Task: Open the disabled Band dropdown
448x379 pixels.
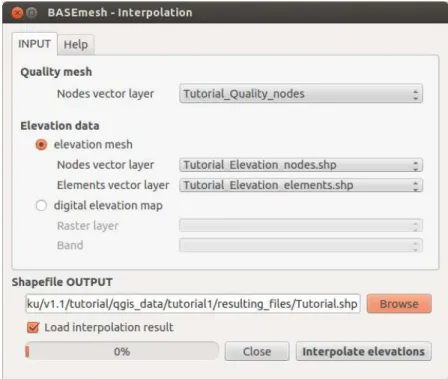Action: [301, 245]
